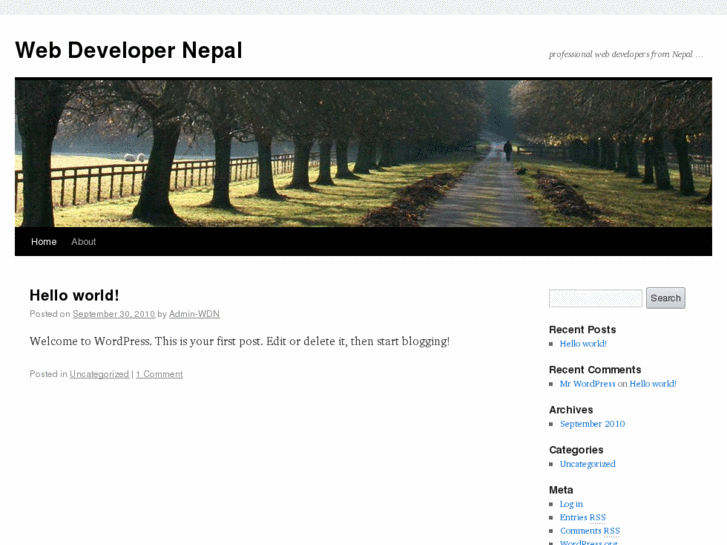Open Hello world! under Recent Posts
Screen dimensions: 727x545
(x=583, y=344)
